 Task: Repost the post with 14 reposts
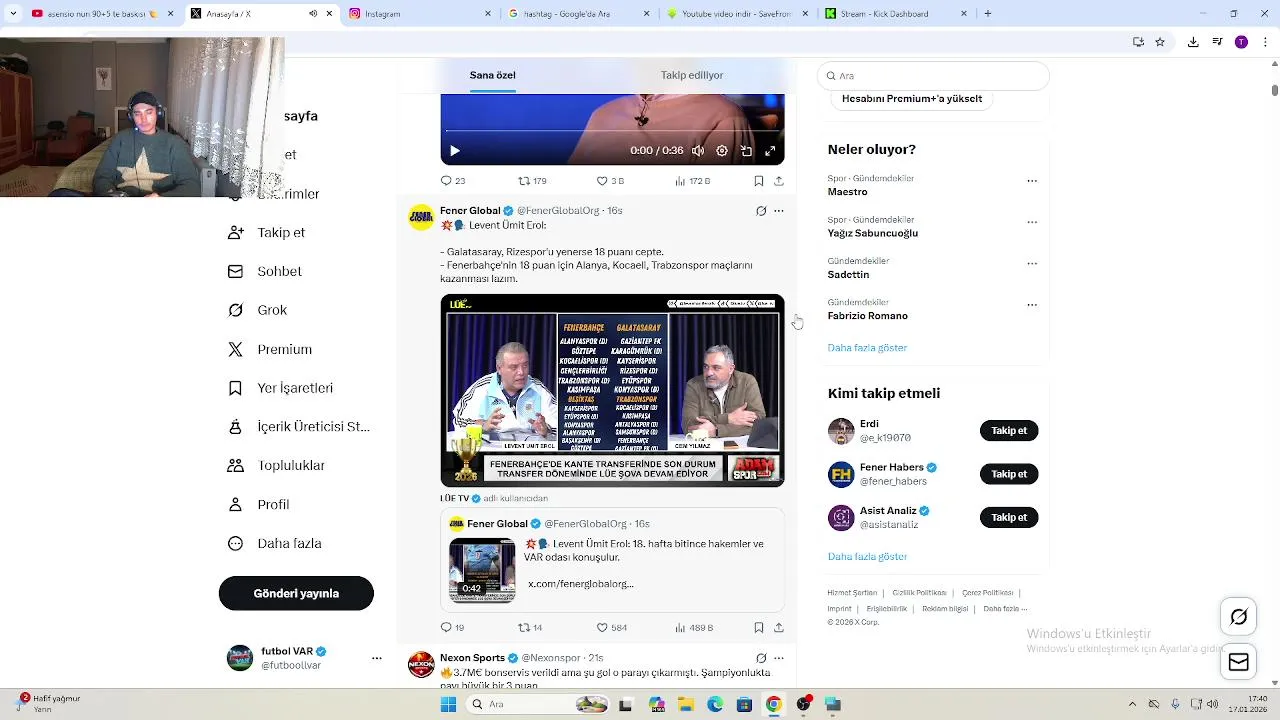[530, 628]
